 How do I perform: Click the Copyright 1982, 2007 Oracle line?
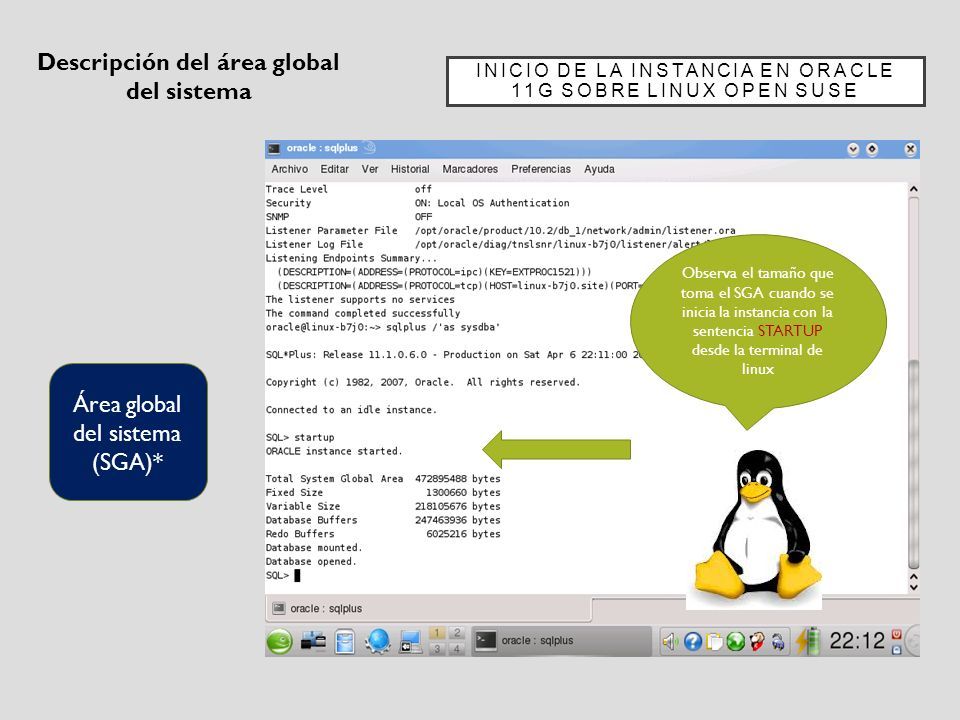(423, 382)
